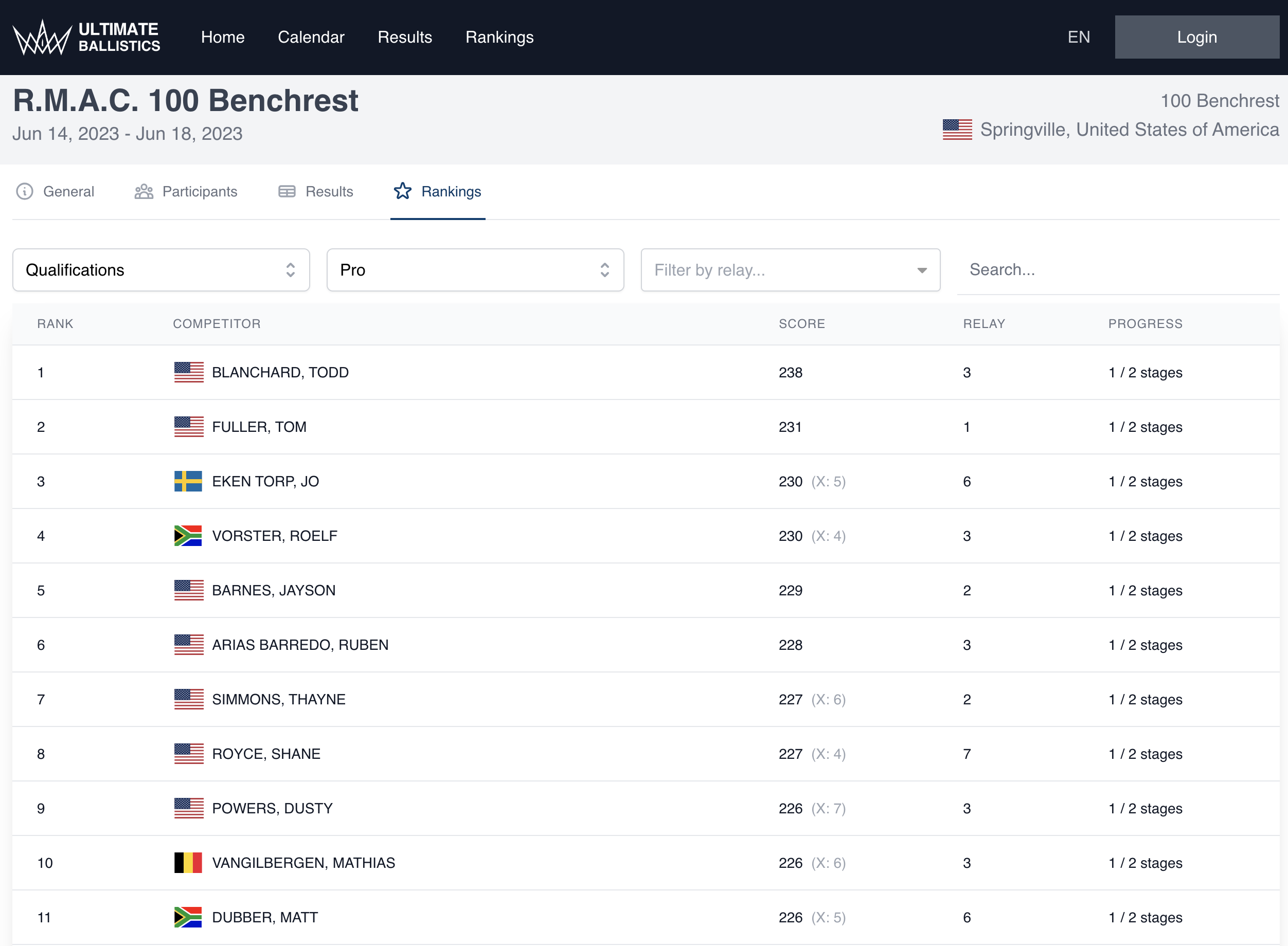
Task: Click progress stages for ROYCE, SHANE
Action: pos(1145,754)
